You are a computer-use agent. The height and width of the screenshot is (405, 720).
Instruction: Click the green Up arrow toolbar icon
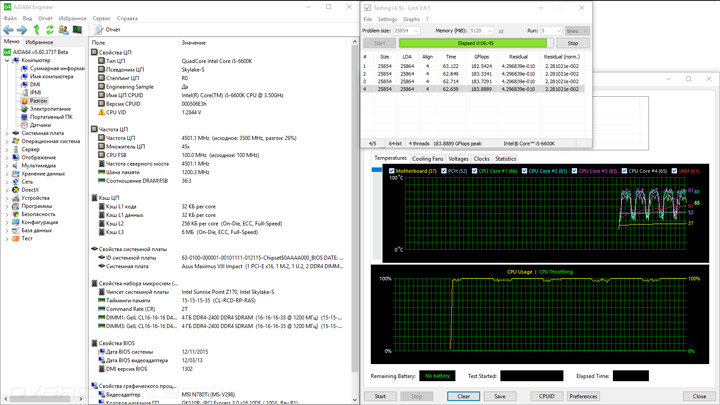36,30
